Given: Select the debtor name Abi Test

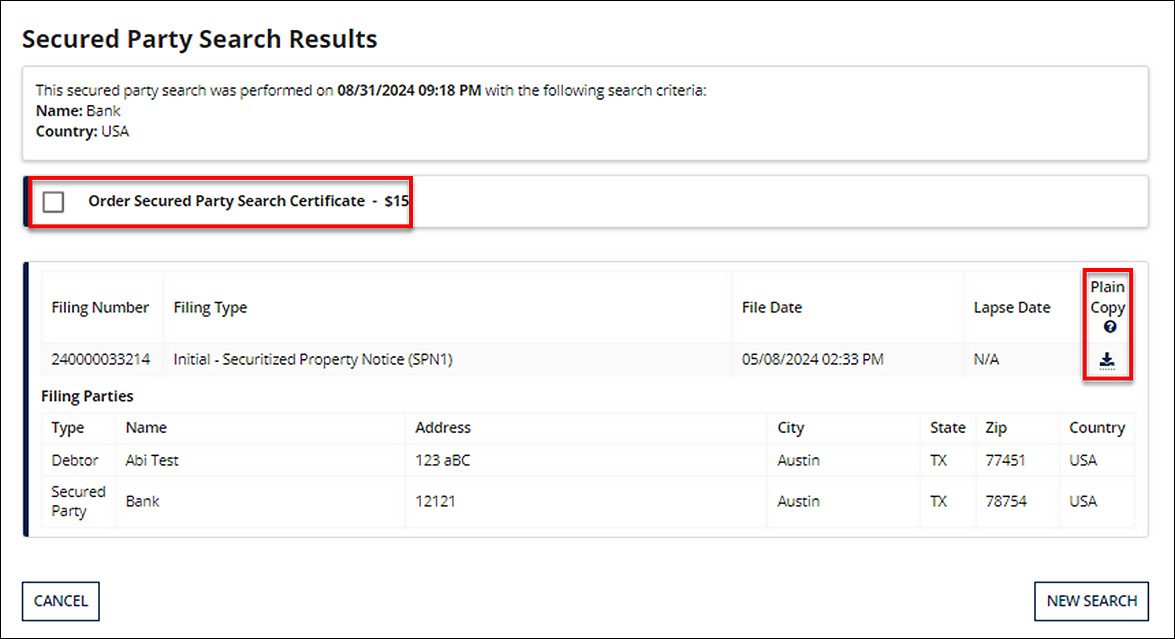Looking at the screenshot, I should coord(152,461).
